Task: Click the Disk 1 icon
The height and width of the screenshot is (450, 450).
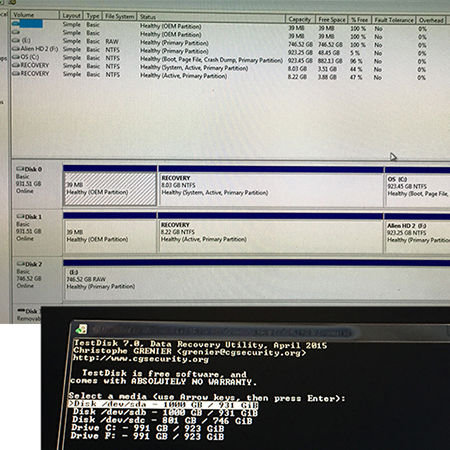Action: point(20,216)
